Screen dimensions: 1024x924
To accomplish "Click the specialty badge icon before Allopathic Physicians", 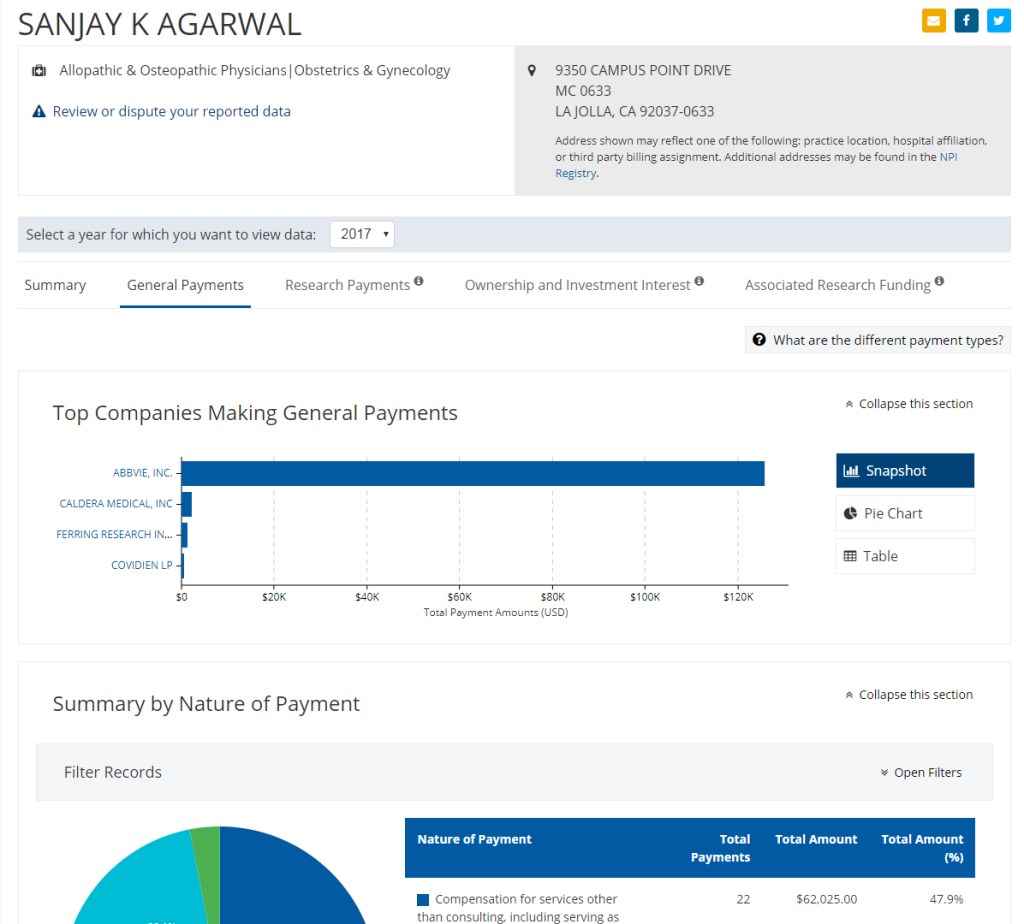I will (39, 70).
